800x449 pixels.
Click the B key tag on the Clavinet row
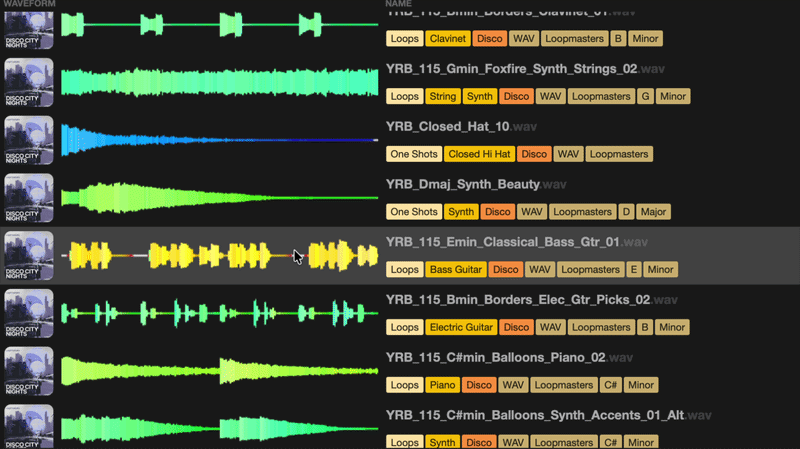(618, 39)
